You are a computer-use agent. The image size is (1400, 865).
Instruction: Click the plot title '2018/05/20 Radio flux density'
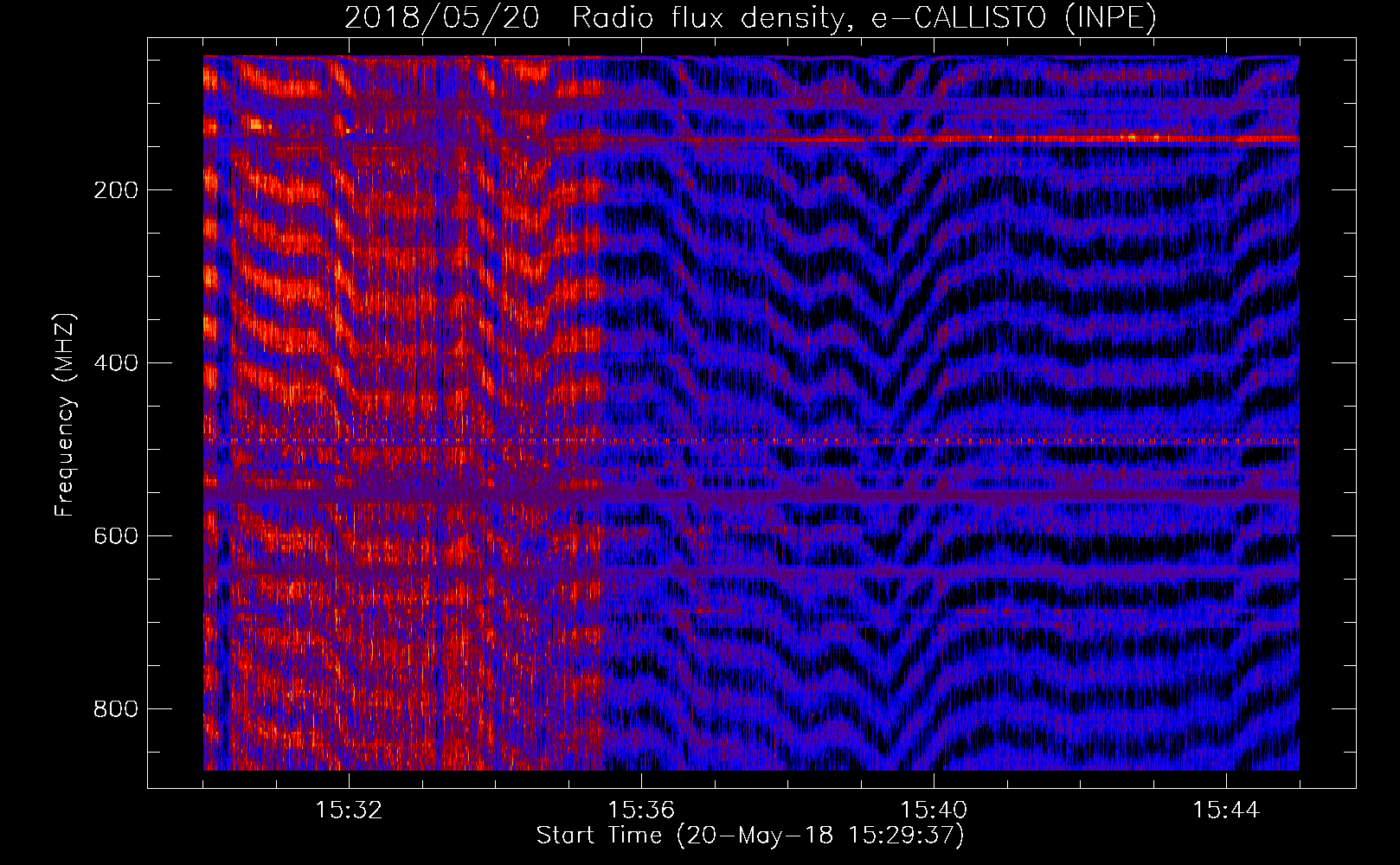coord(750,18)
